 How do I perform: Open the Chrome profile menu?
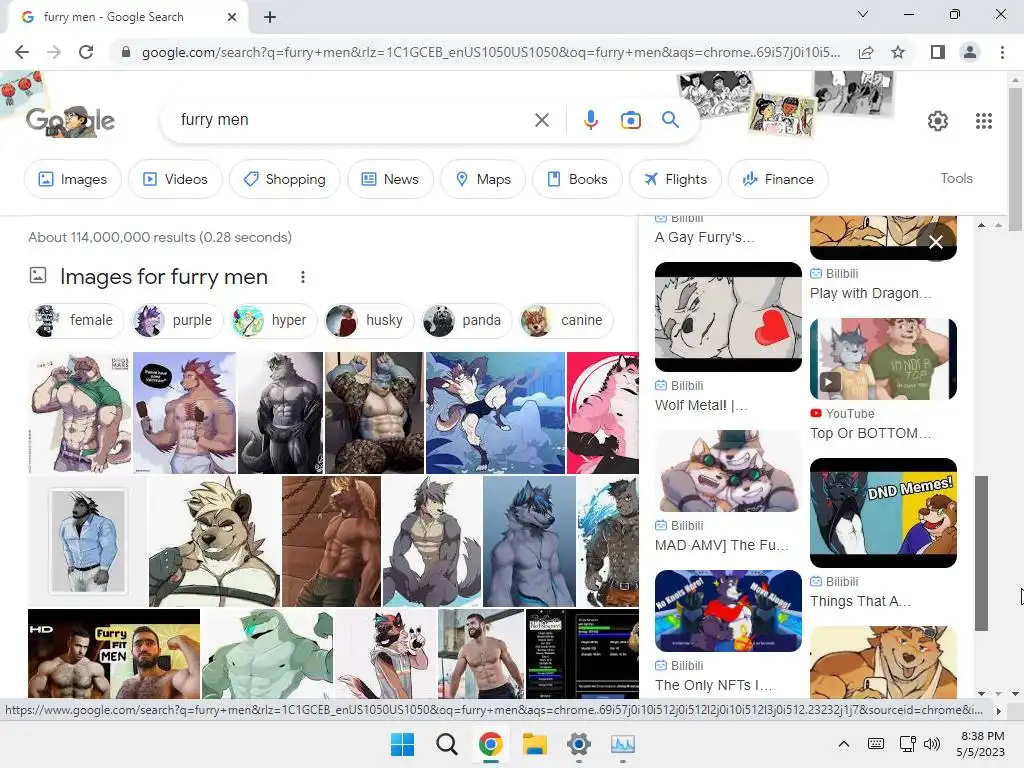tap(970, 52)
